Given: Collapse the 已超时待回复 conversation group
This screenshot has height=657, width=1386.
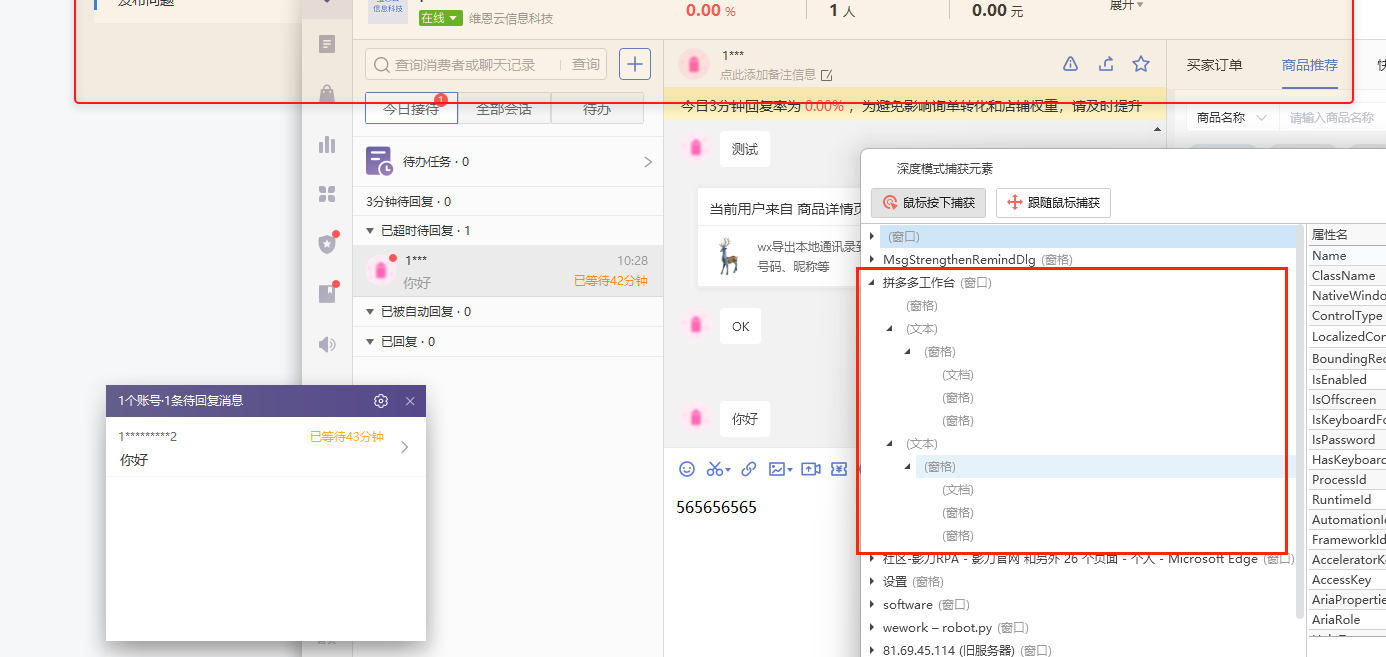Looking at the screenshot, I should 372,231.
